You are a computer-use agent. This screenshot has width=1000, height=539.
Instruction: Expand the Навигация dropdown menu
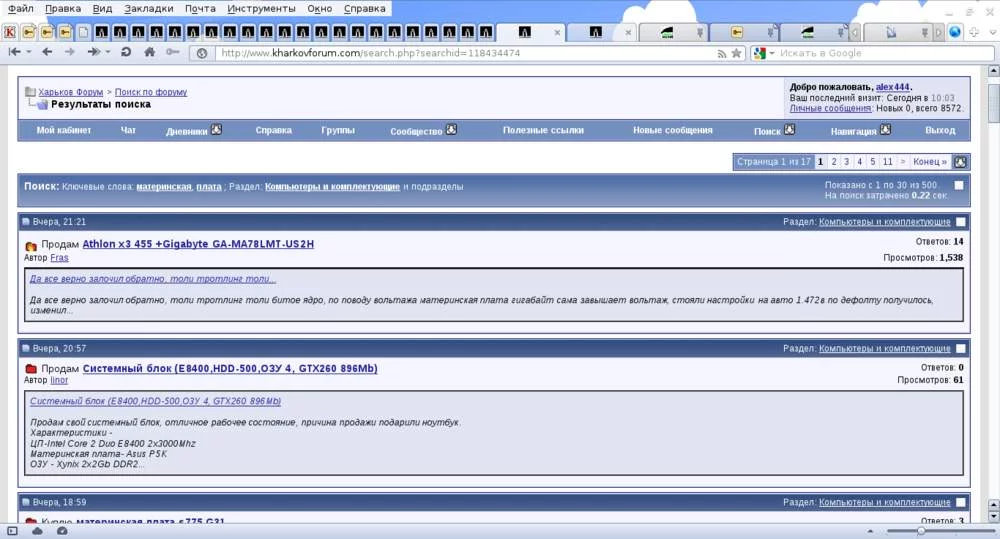point(885,129)
